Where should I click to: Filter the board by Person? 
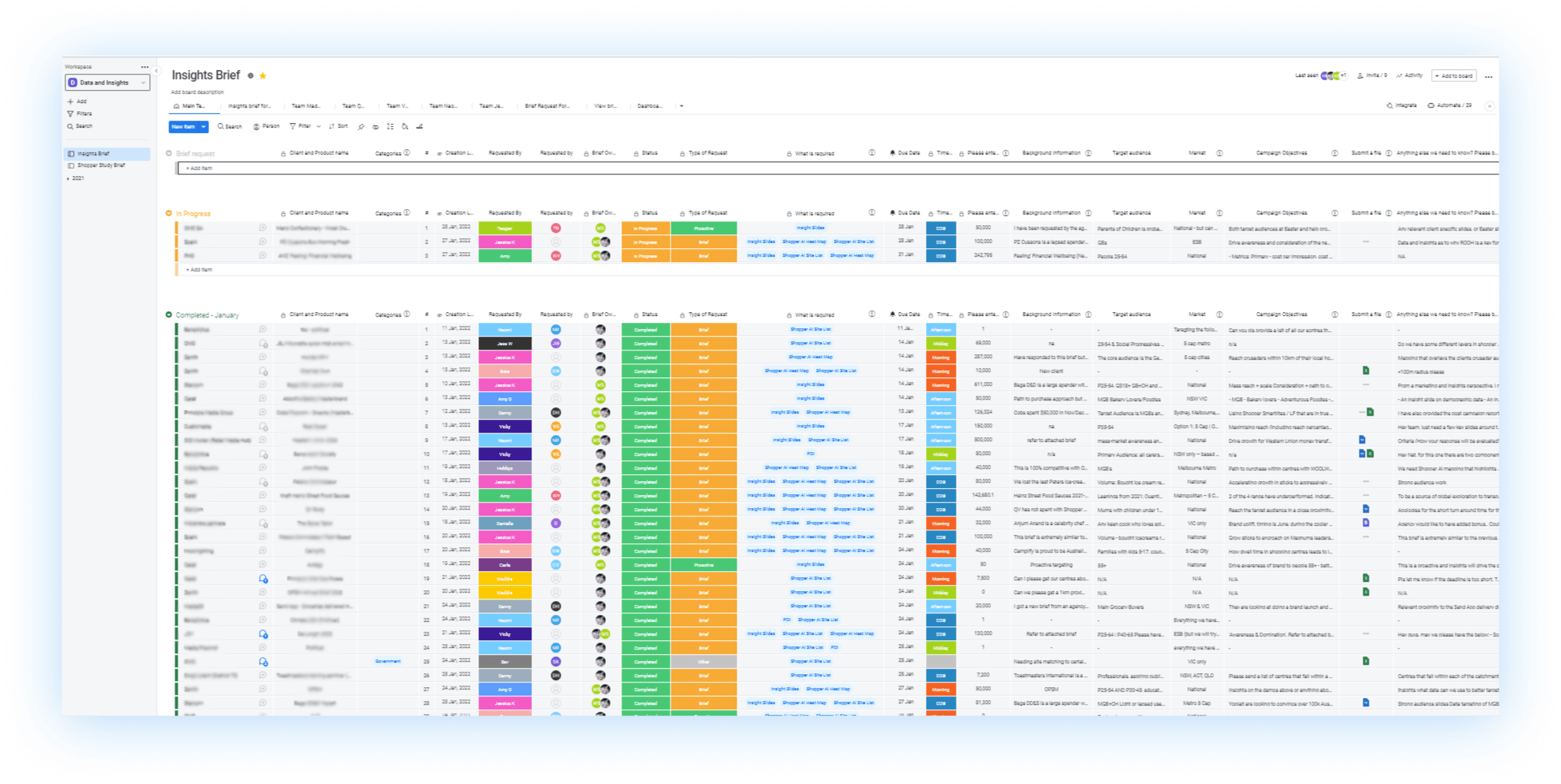tap(267, 127)
